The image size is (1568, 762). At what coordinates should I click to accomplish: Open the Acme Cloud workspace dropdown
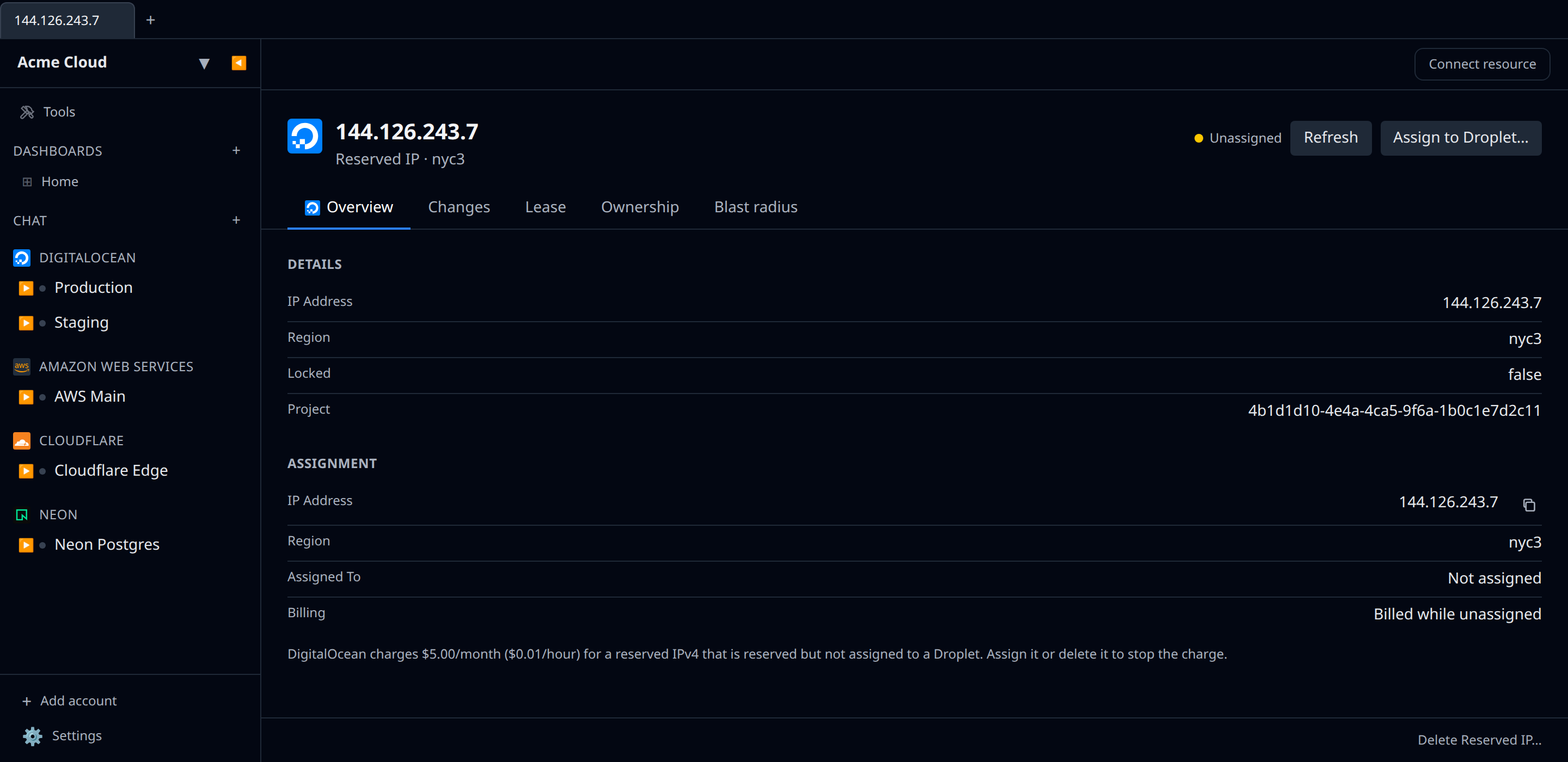(204, 63)
